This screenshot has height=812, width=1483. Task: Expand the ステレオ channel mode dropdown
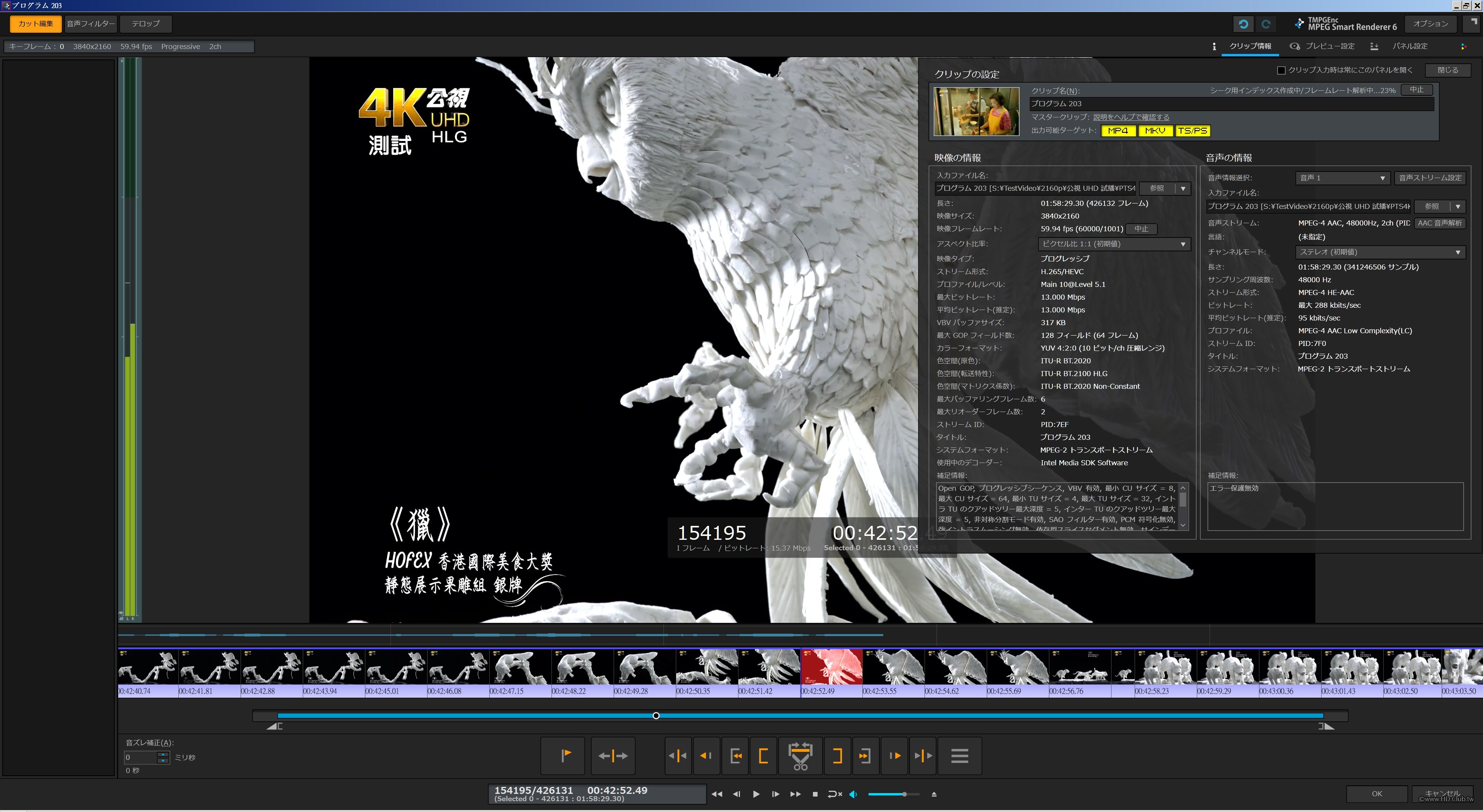pyautogui.click(x=1380, y=252)
